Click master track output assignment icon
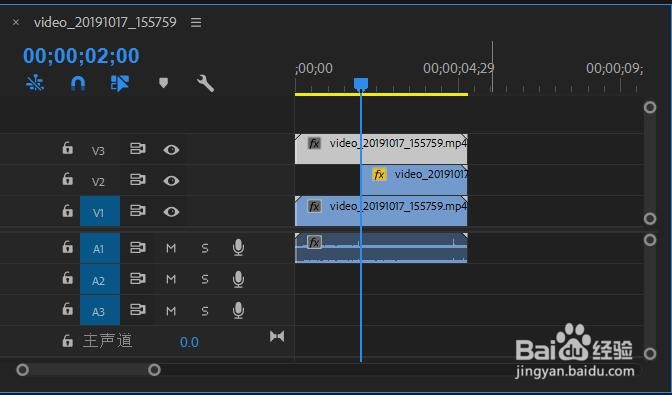Viewport: 672px width, 395px height. point(277,336)
